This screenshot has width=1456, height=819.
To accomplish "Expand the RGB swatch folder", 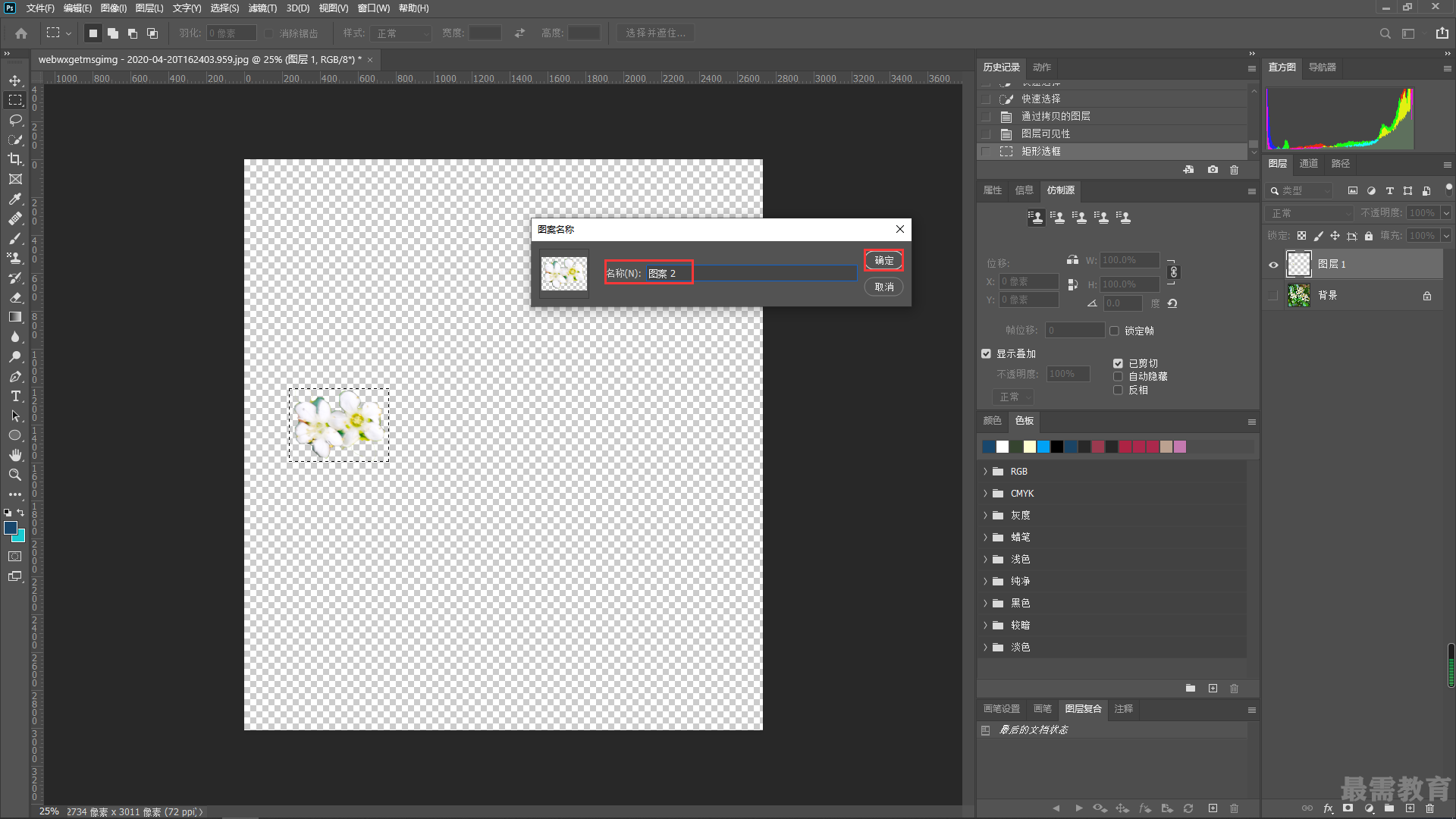I will [985, 472].
